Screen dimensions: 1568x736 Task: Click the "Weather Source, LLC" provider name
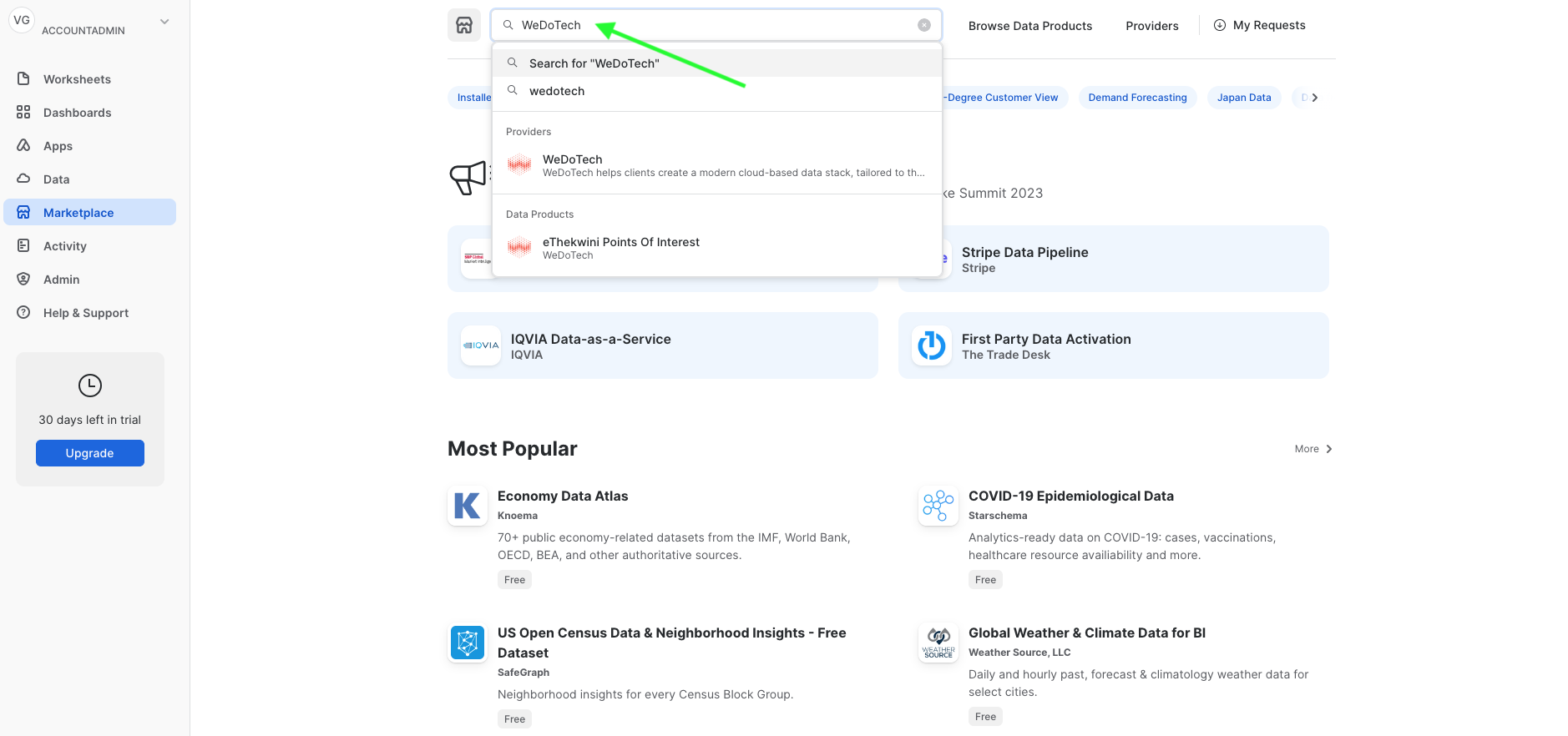(x=1019, y=653)
